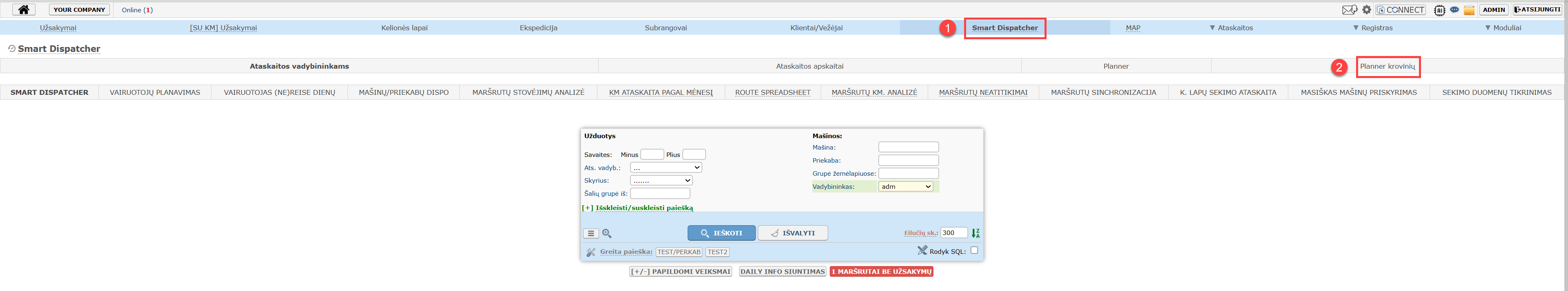This screenshot has height=291, width=1568.
Task: Open the MAP menu item
Action: [x=1133, y=28]
